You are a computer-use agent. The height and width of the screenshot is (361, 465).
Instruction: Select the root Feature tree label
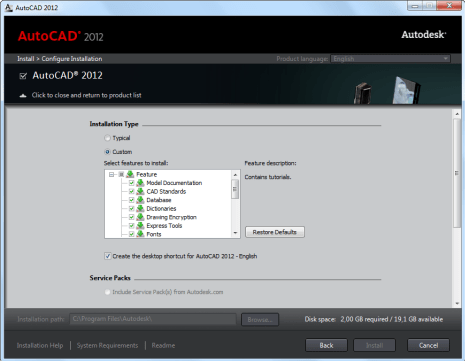(x=147, y=174)
